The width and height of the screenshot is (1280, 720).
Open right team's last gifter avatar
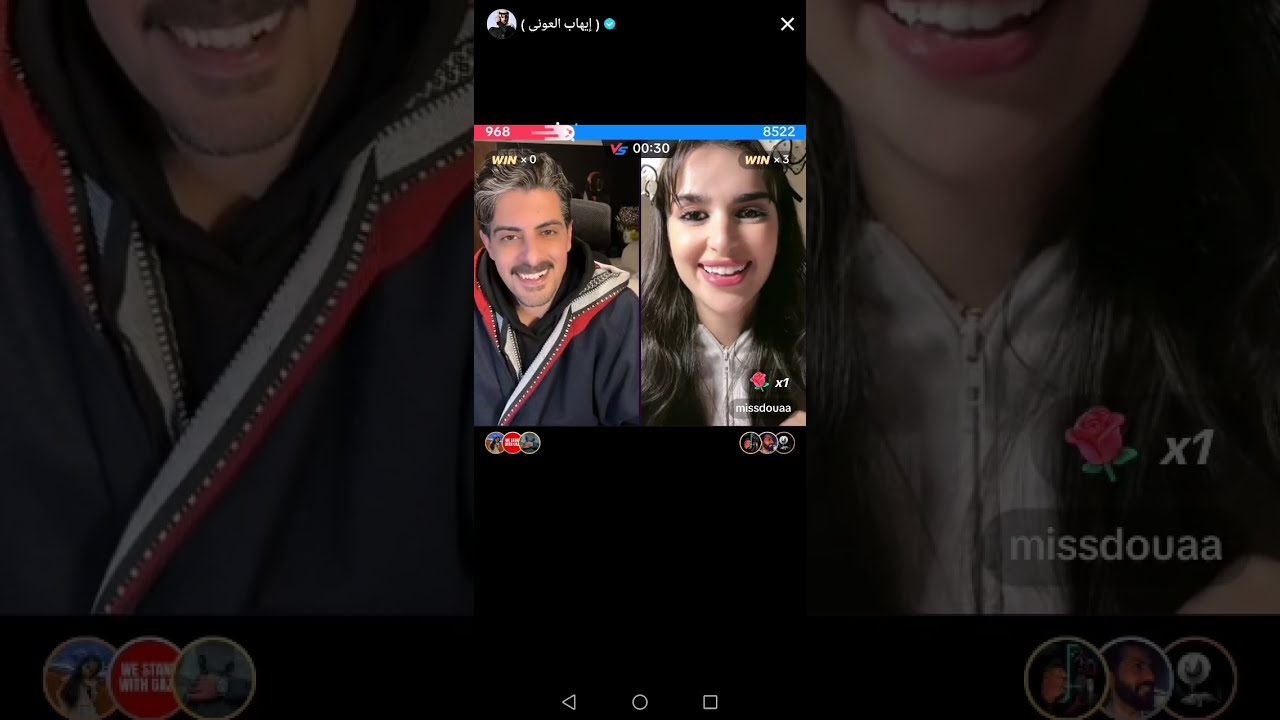point(785,443)
